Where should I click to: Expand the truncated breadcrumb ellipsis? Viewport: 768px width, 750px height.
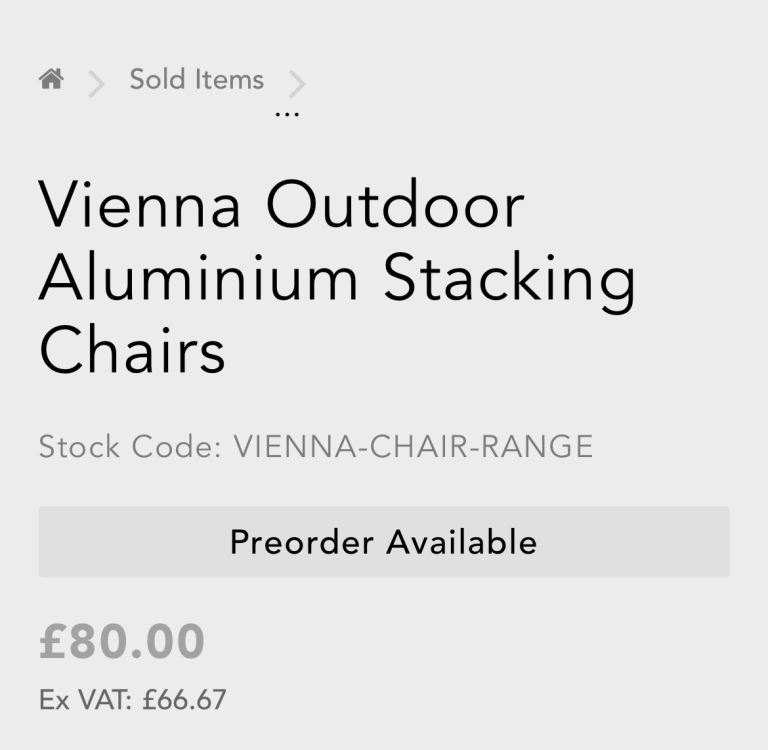287,114
